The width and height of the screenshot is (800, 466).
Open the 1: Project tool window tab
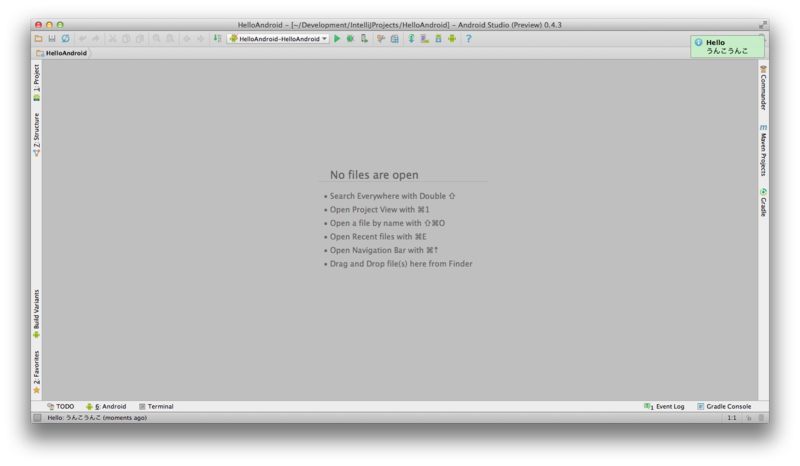(x=37, y=82)
